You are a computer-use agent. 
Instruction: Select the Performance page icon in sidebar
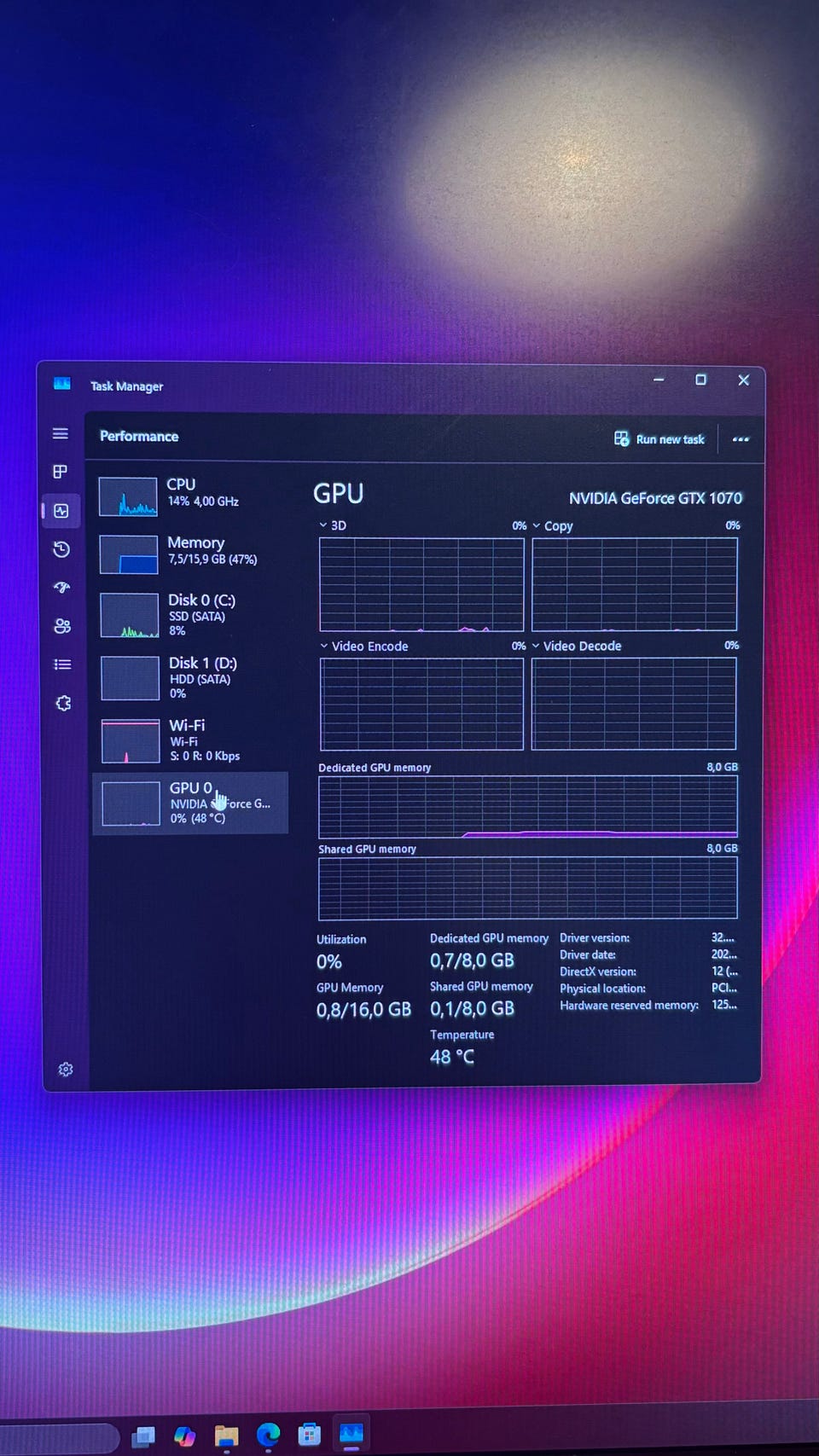61,511
